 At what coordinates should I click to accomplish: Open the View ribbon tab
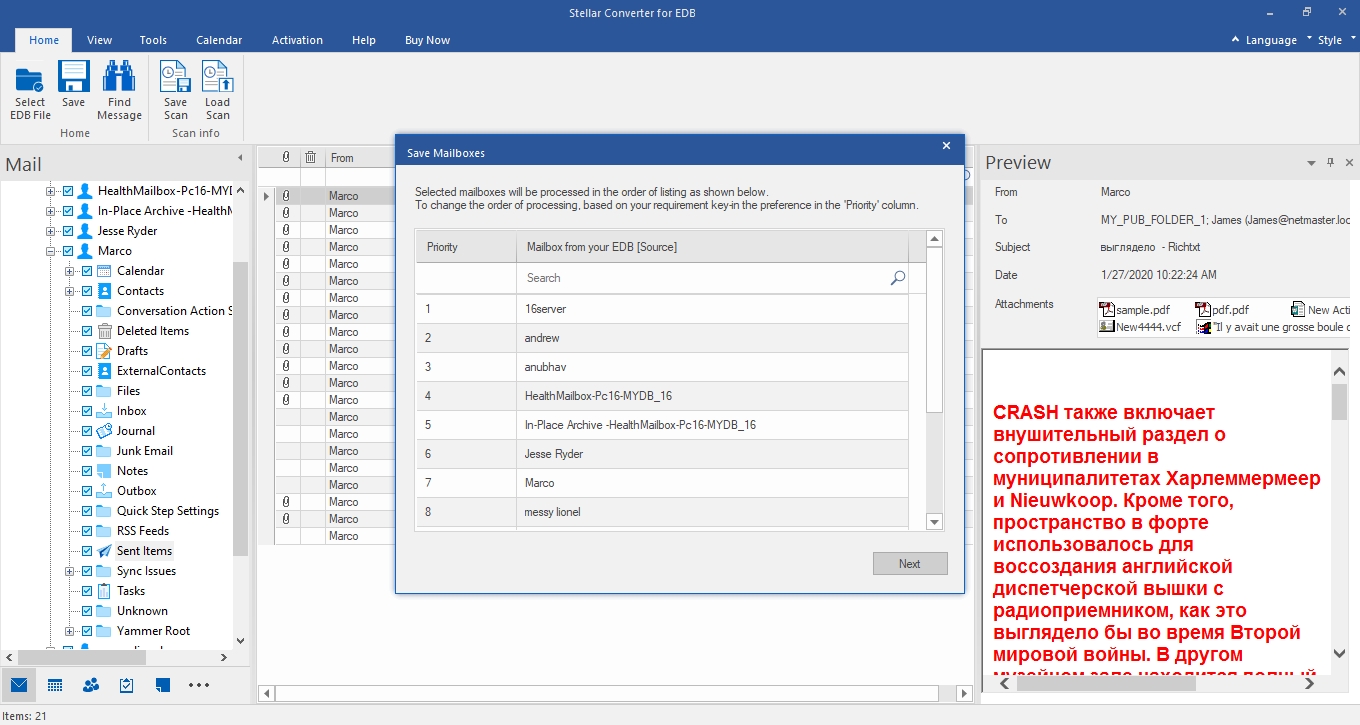tap(99, 40)
